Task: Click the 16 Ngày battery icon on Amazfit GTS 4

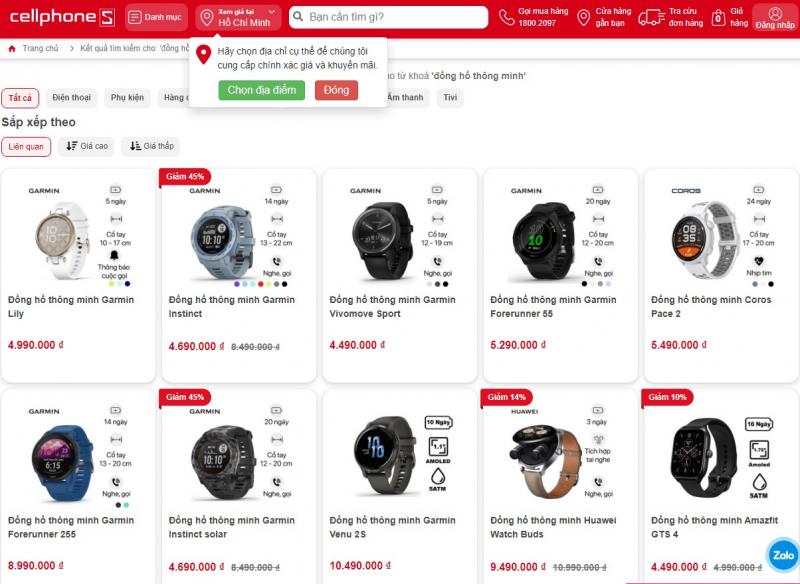Action: tap(759, 424)
